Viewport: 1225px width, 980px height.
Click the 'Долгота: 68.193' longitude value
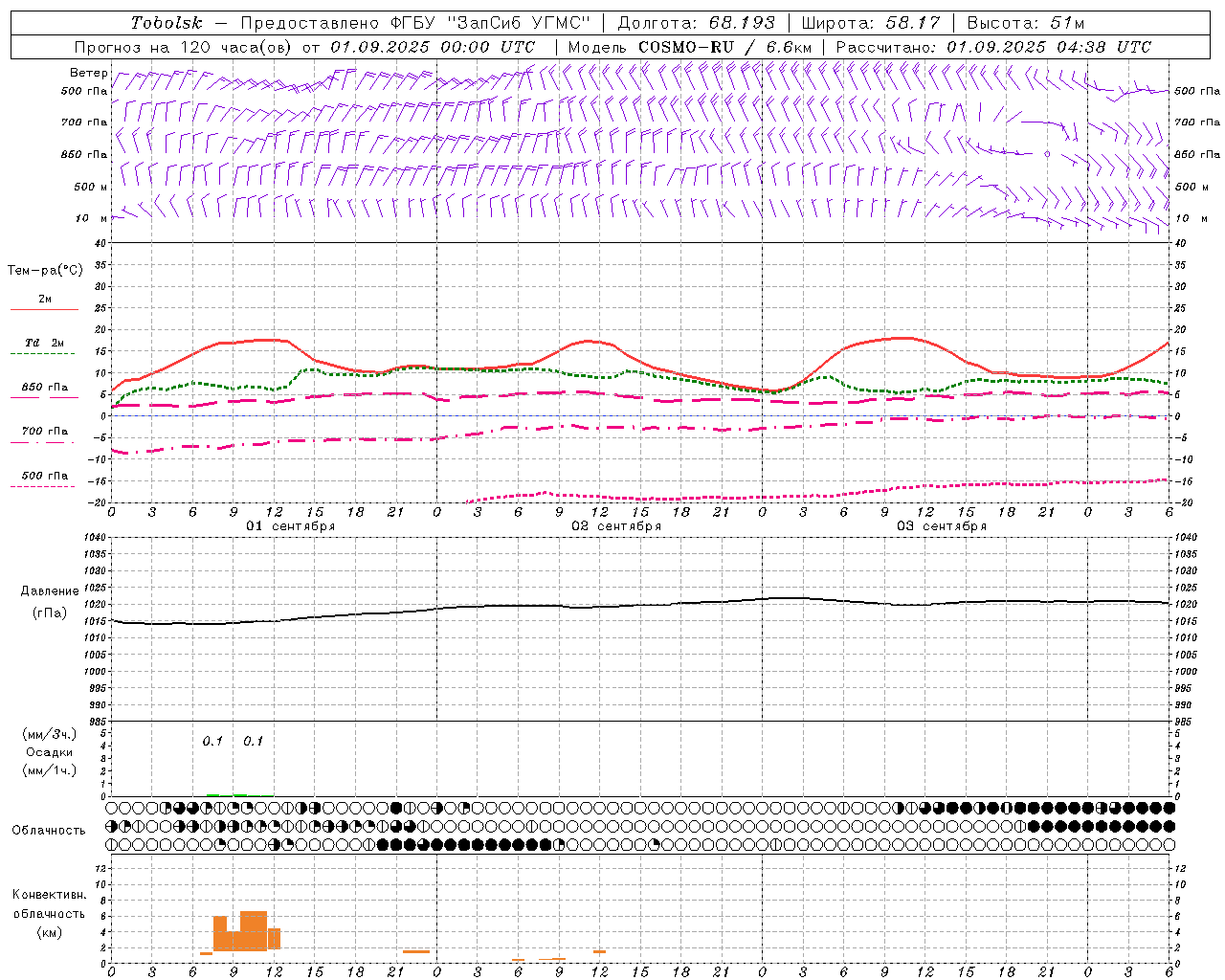coord(696,23)
